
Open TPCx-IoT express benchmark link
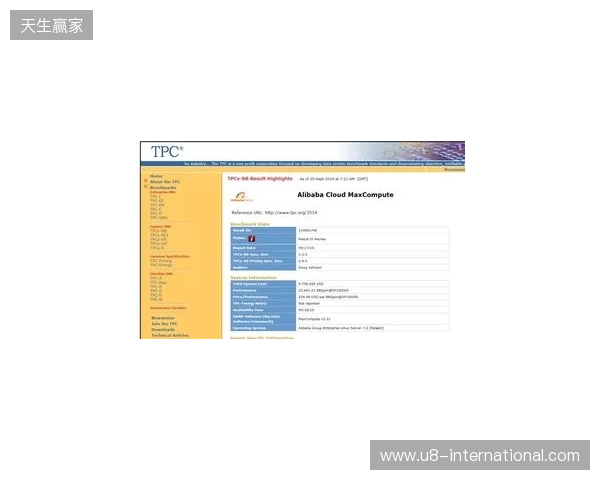(158, 243)
